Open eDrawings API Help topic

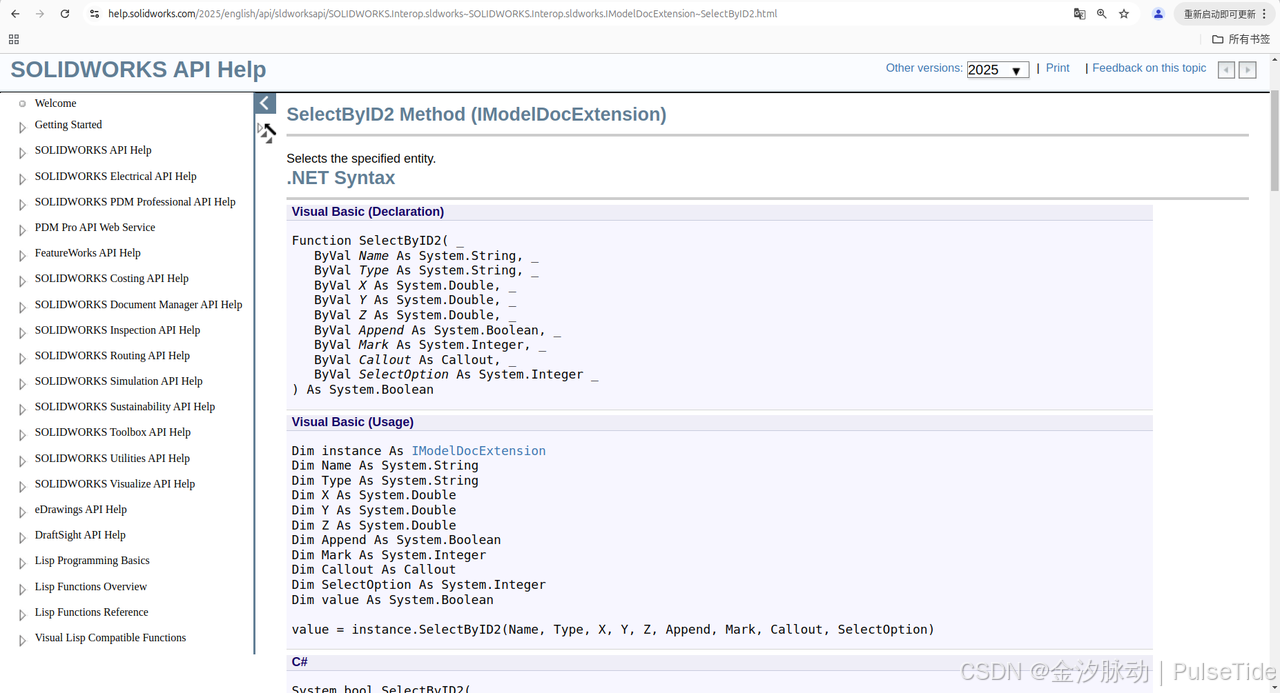pos(81,509)
